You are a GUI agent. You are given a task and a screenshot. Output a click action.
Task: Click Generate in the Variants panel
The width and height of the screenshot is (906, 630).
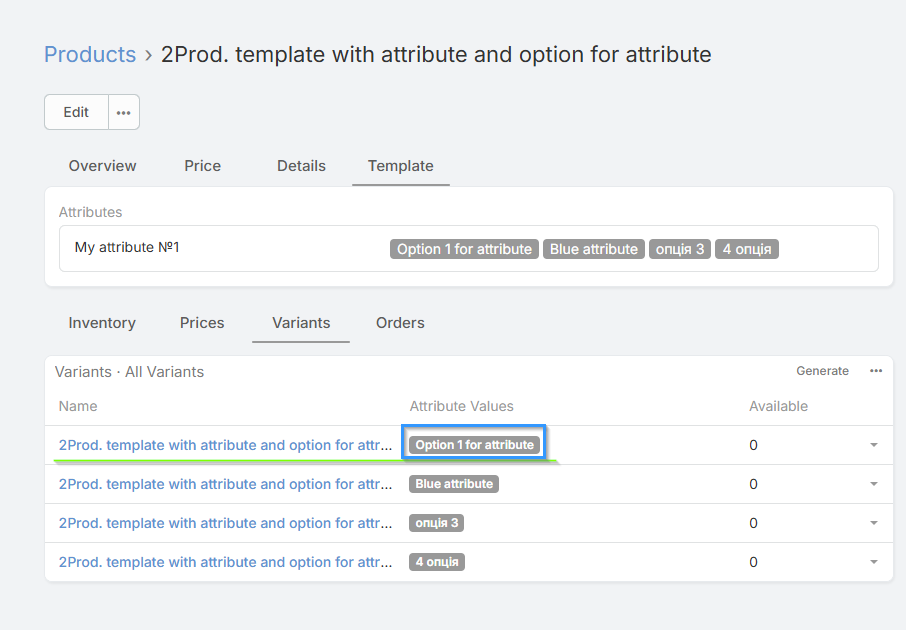[822, 371]
